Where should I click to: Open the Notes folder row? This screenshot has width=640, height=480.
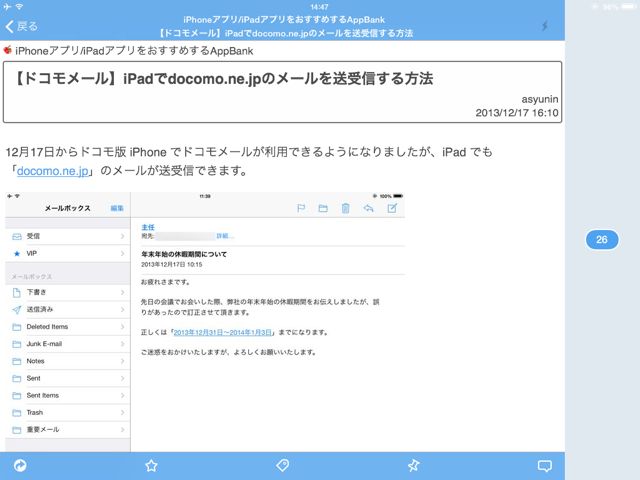68,361
